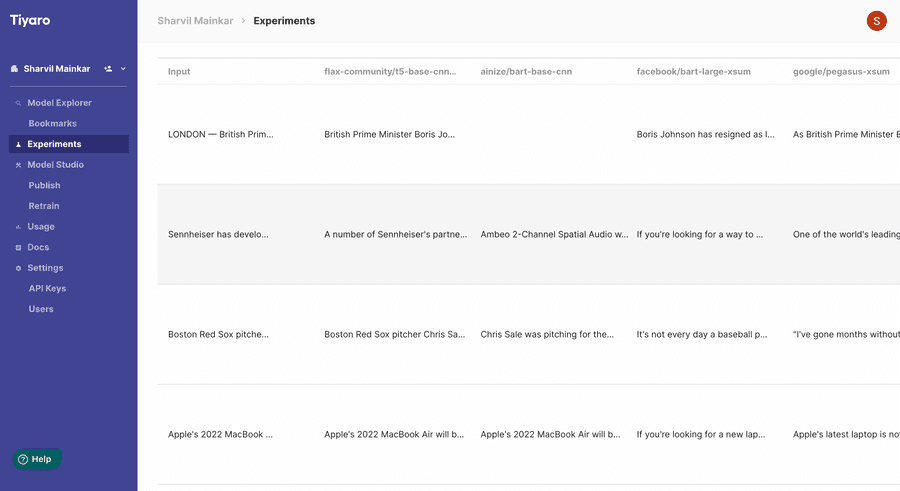The height and width of the screenshot is (491, 900).
Task: Click the Docs book icon
Action: [18, 248]
